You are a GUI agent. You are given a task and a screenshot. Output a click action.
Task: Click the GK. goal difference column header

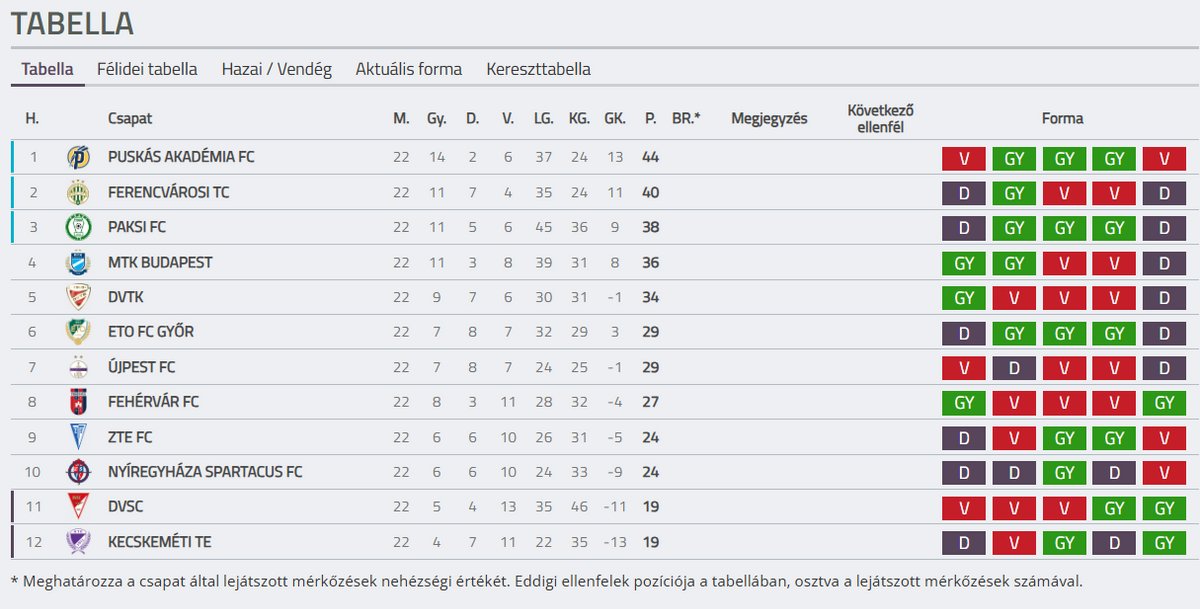tap(615, 118)
